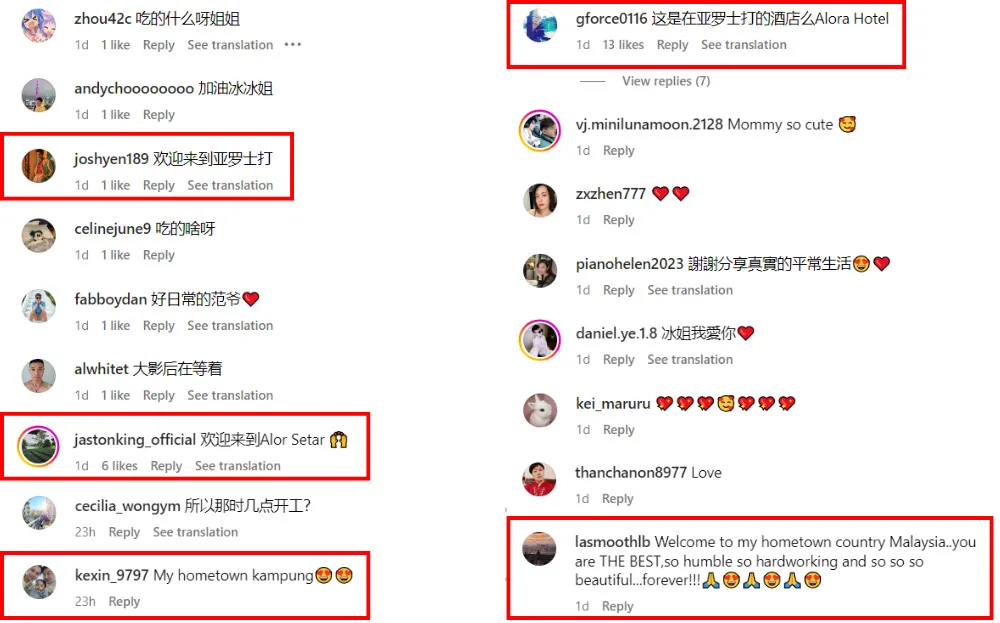
Task: Open zxzhen777's profile photo
Action: [x=540, y=200]
